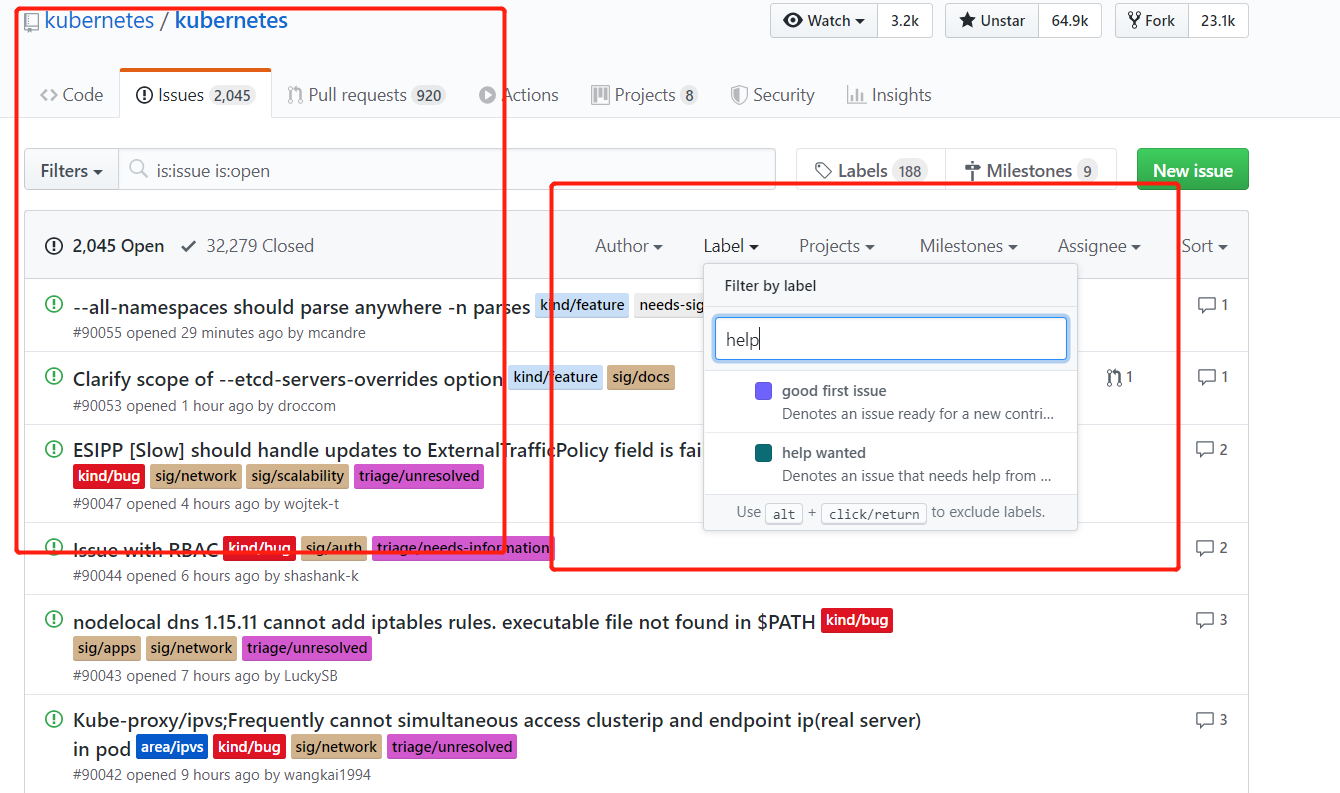This screenshot has width=1340, height=793.
Task: Click the 64.9k stargazers count
Action: point(1070,21)
